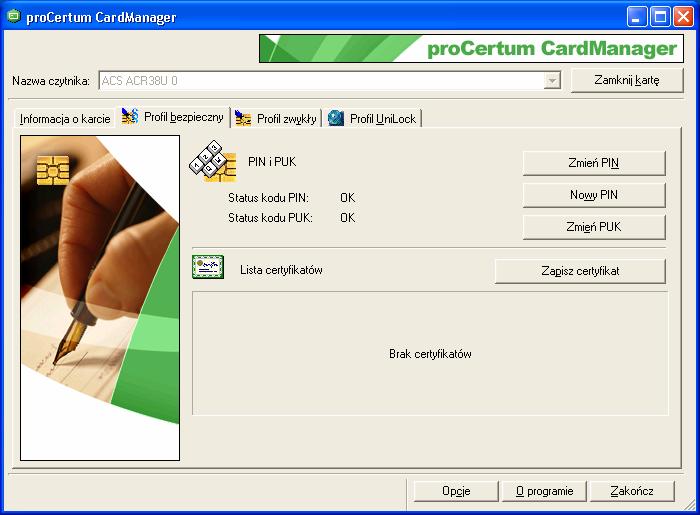Image resolution: width=700 pixels, height=515 pixels.
Task: Switch to the Profil bezpieczny tab
Action: (x=174, y=117)
